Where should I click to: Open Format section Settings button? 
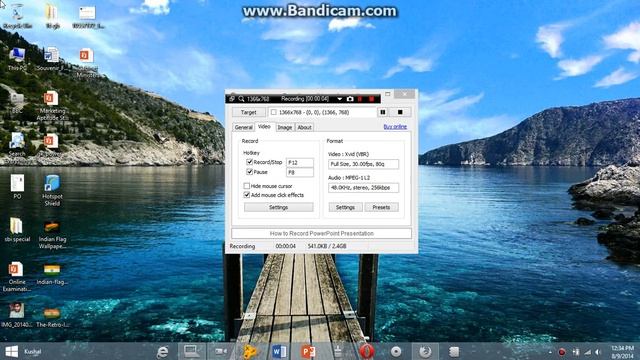(x=345, y=207)
